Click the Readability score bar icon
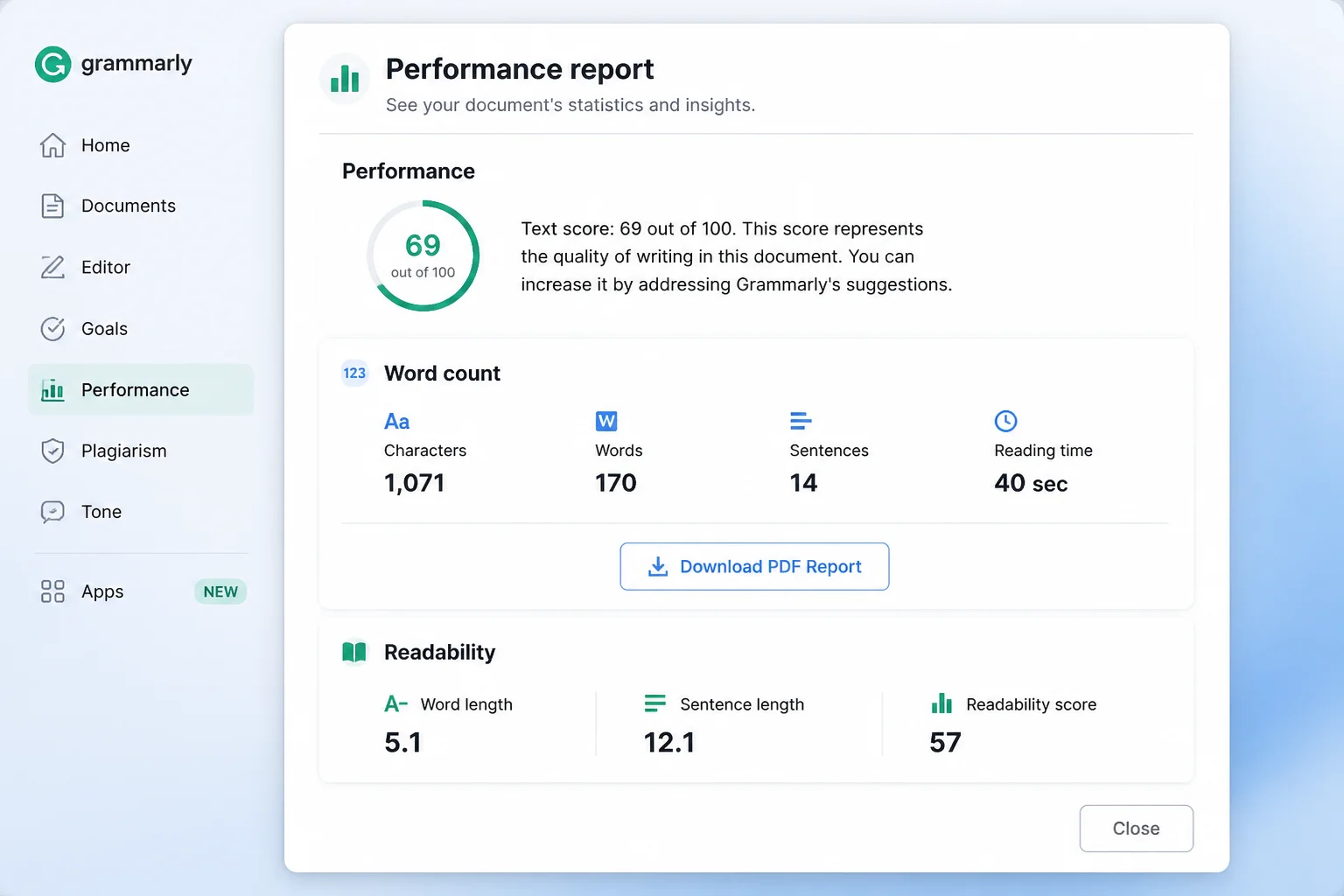This screenshot has height=896, width=1344. coord(941,703)
